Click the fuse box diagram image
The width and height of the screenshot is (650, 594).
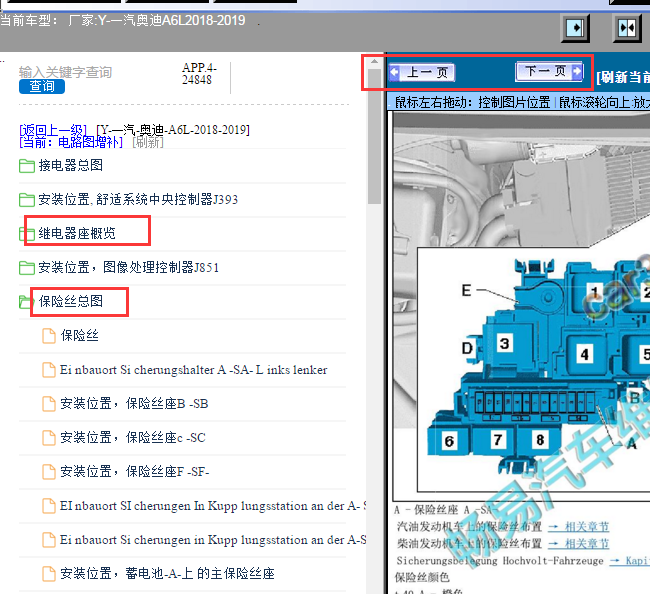point(521,307)
